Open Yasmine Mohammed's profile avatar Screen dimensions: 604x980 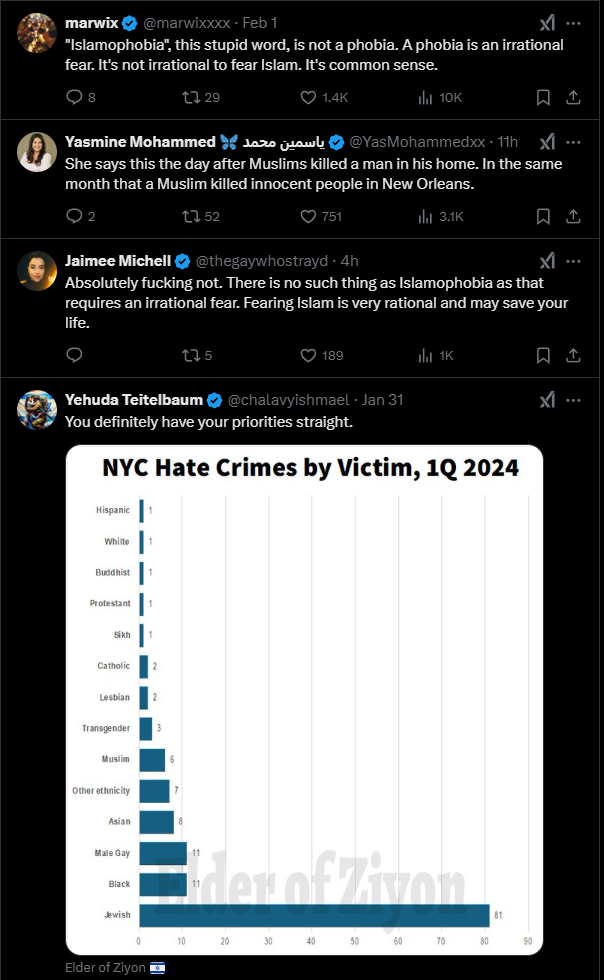tap(37, 152)
